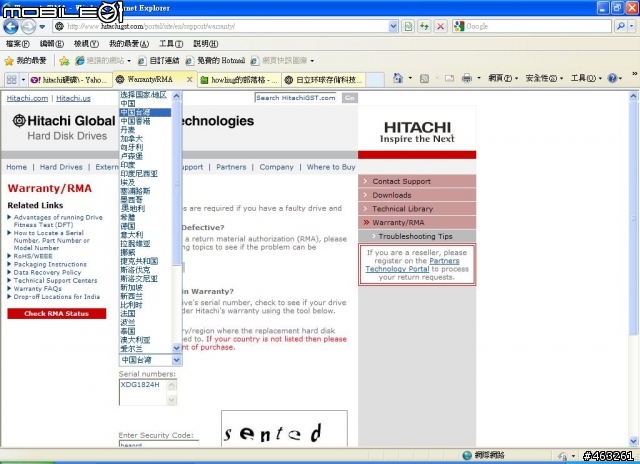Click the blue Help question icon
The width and height of the screenshot is (640, 464).
coord(612,78)
